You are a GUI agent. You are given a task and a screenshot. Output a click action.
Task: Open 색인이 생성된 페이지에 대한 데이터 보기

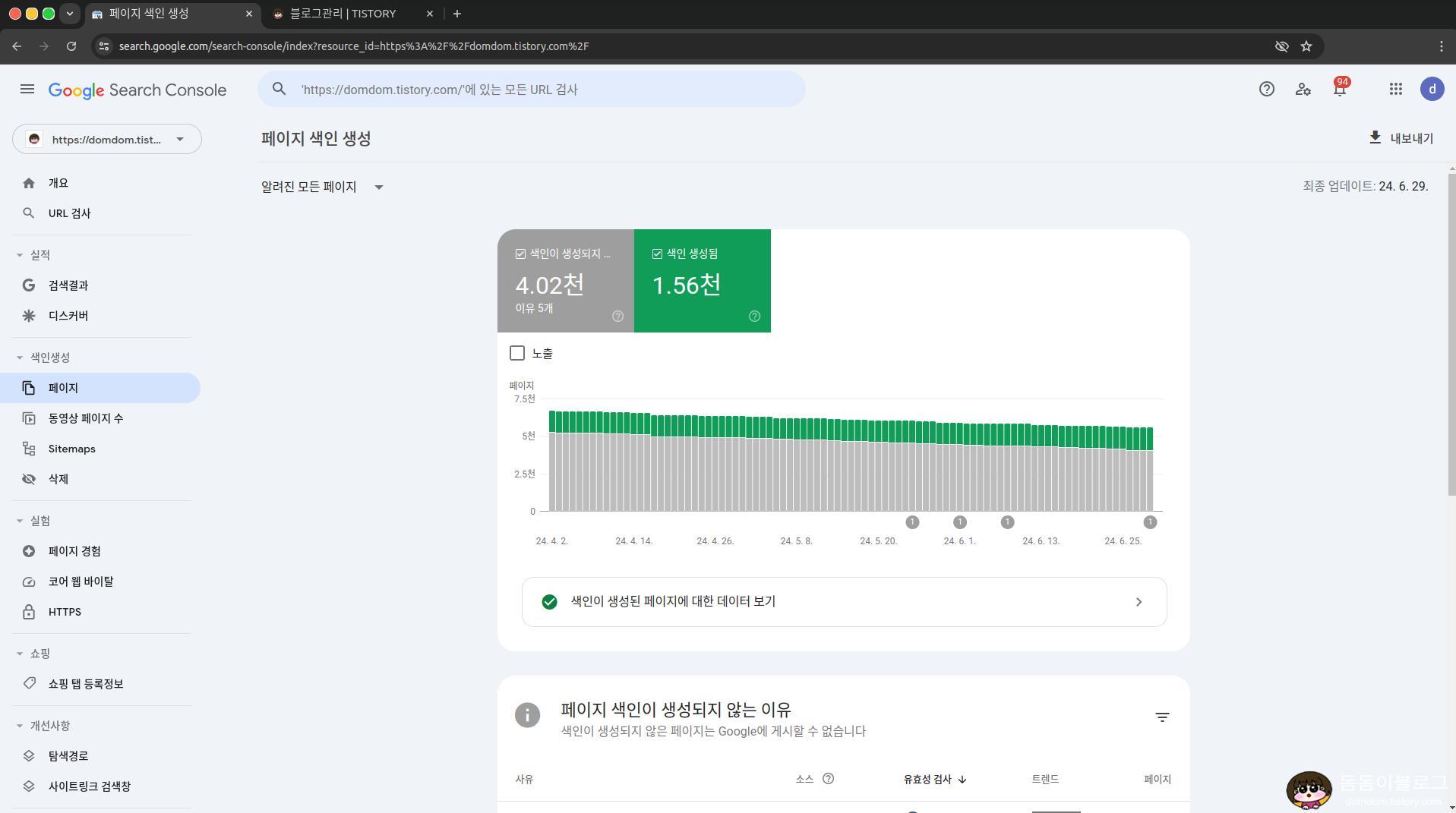pos(844,602)
